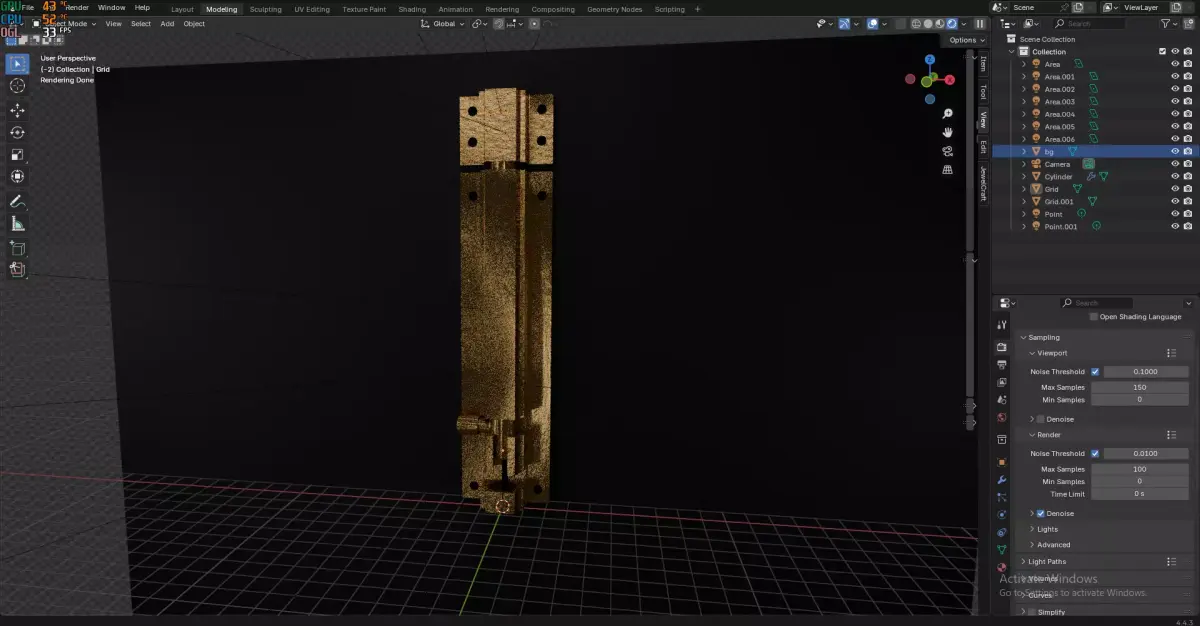Hide the Camera object in viewport
Image resolution: width=1200 pixels, height=626 pixels.
point(1175,164)
